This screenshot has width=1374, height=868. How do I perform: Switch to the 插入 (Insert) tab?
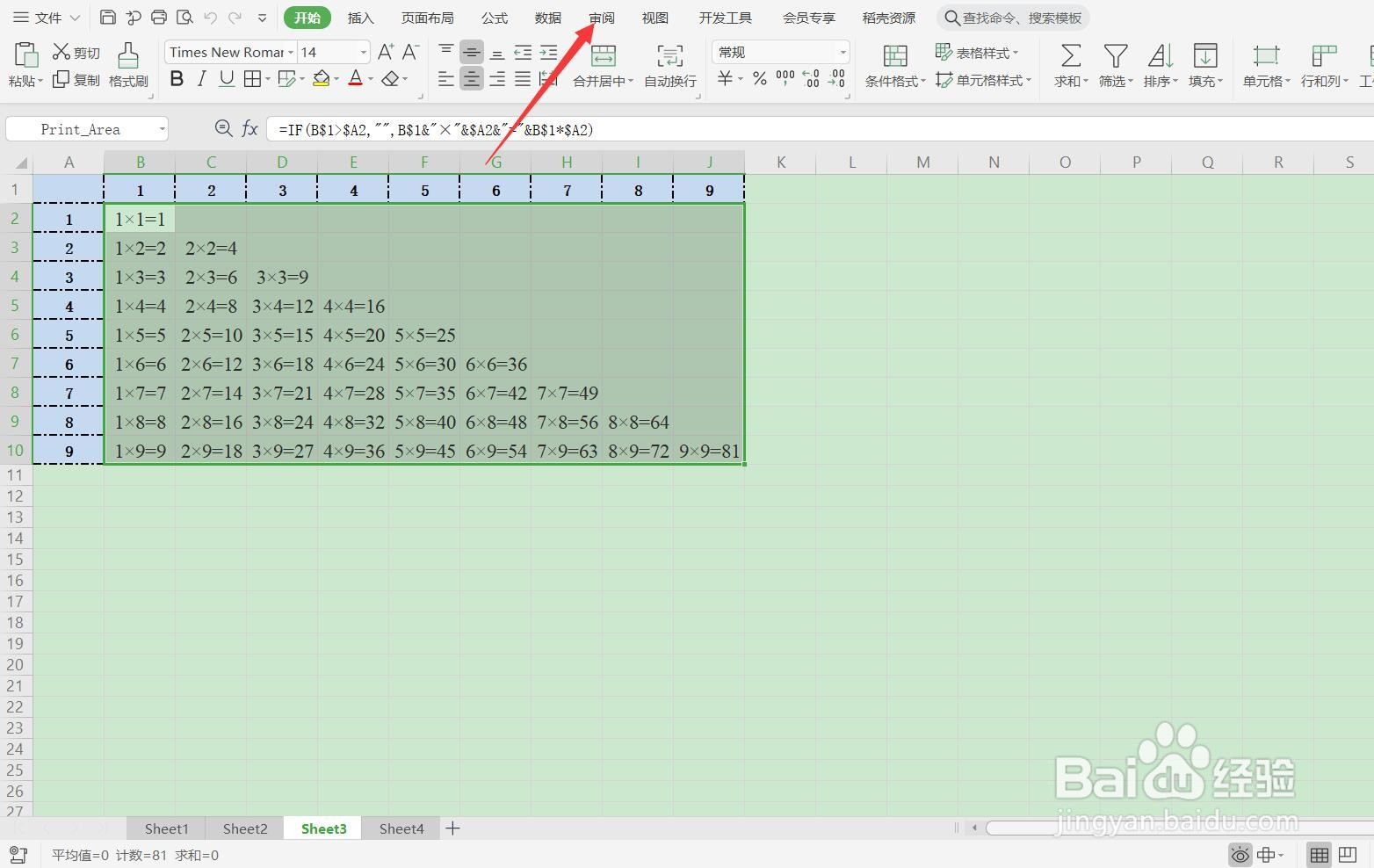click(360, 18)
